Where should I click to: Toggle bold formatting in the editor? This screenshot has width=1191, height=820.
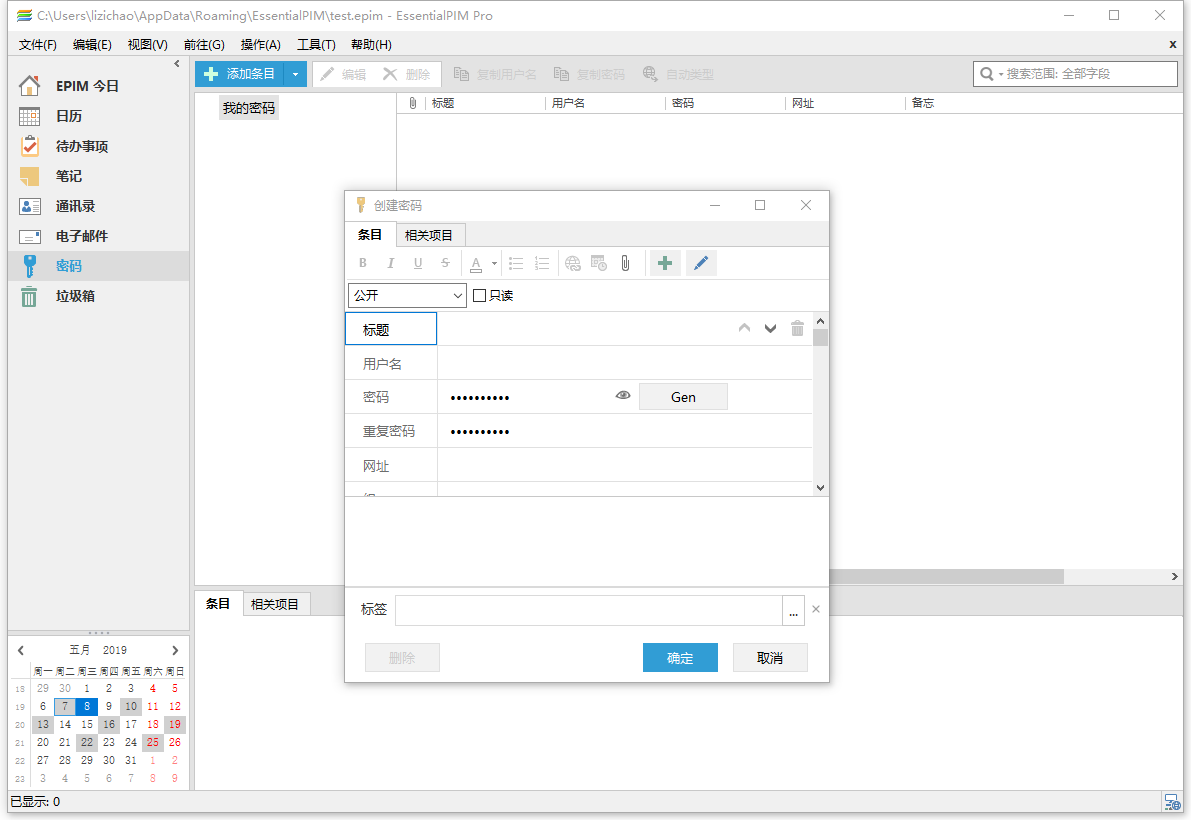(363, 262)
